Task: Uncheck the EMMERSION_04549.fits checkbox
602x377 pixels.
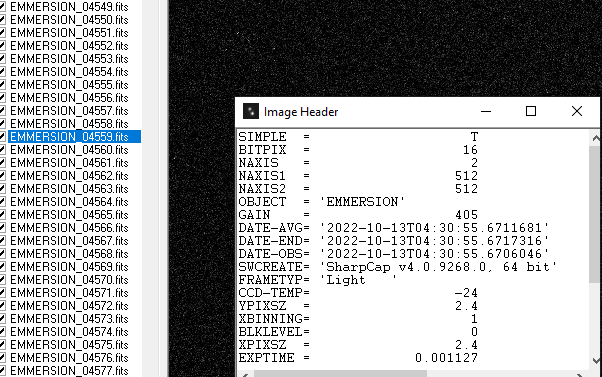Action: (2, 7)
